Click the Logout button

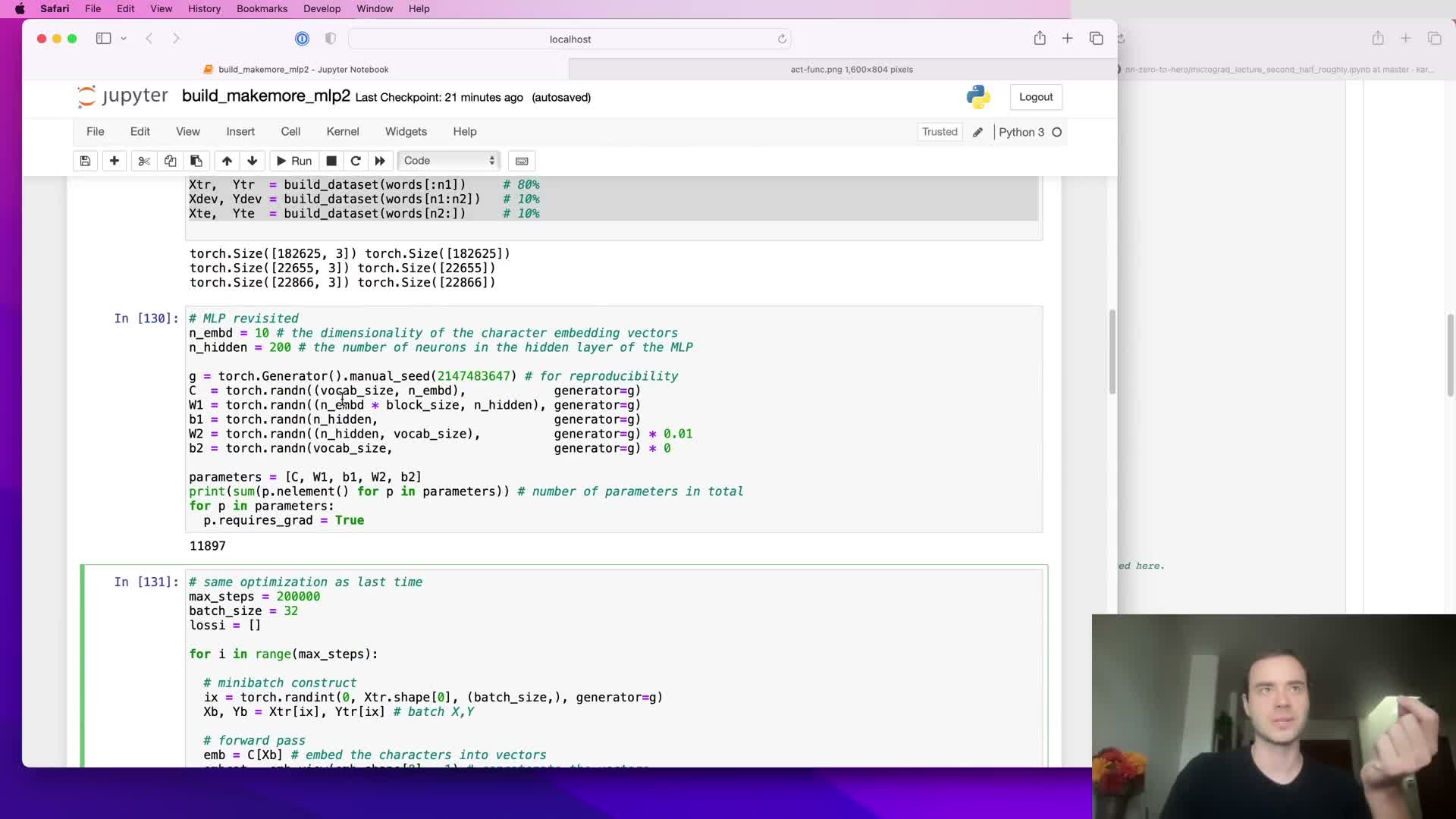click(x=1035, y=97)
